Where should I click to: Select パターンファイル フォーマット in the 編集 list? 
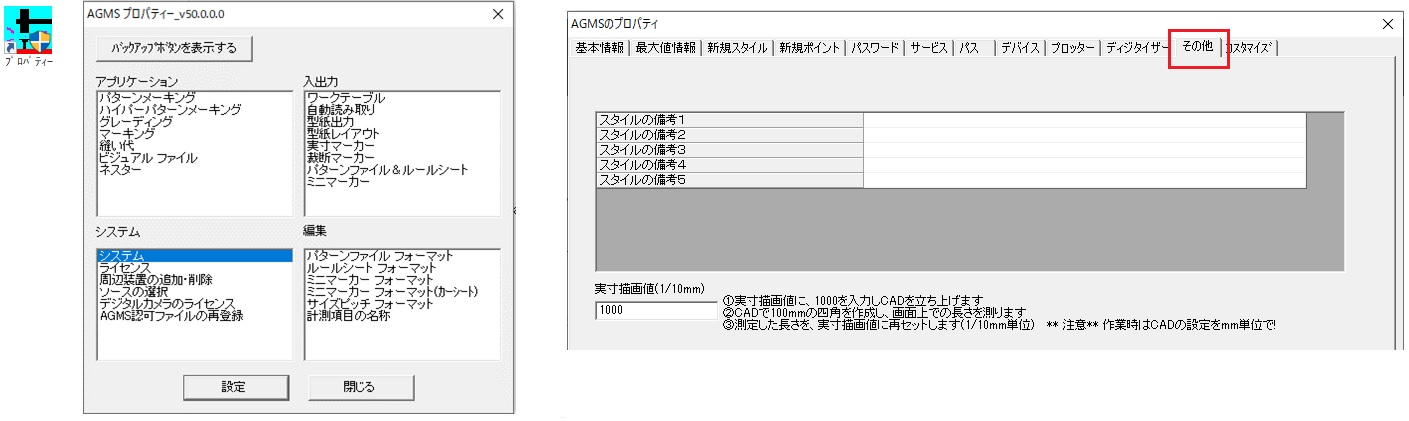pyautogui.click(x=380, y=256)
